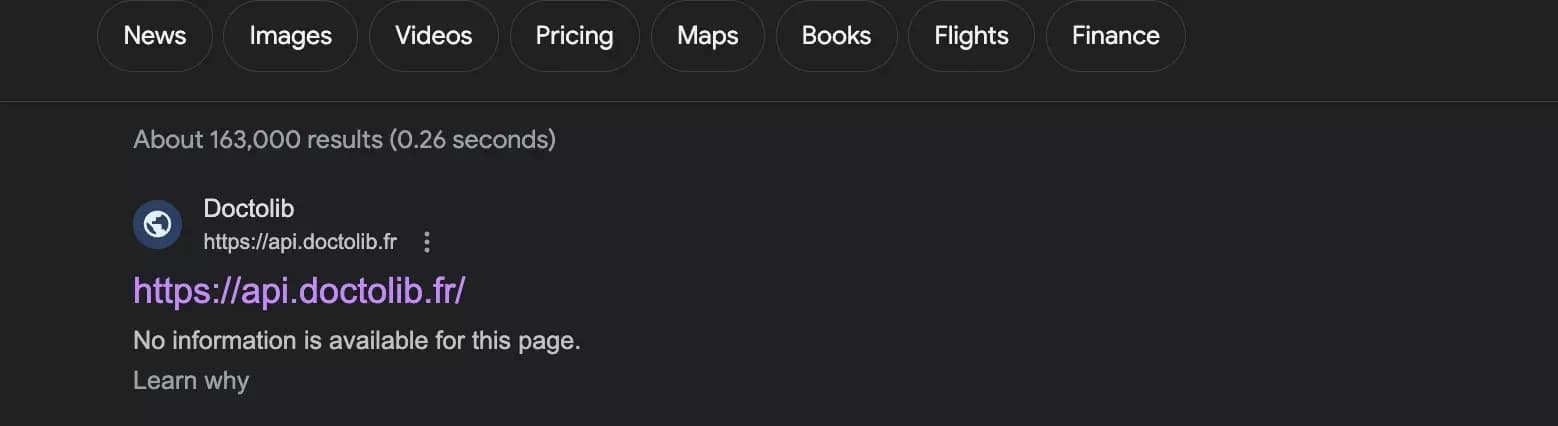Open the purple https://api.doctolib.fr/ result title

(299, 290)
